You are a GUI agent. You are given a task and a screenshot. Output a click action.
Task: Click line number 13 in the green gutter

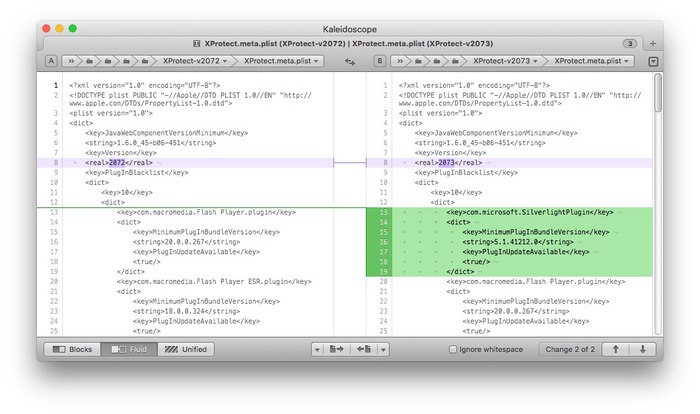click(383, 212)
